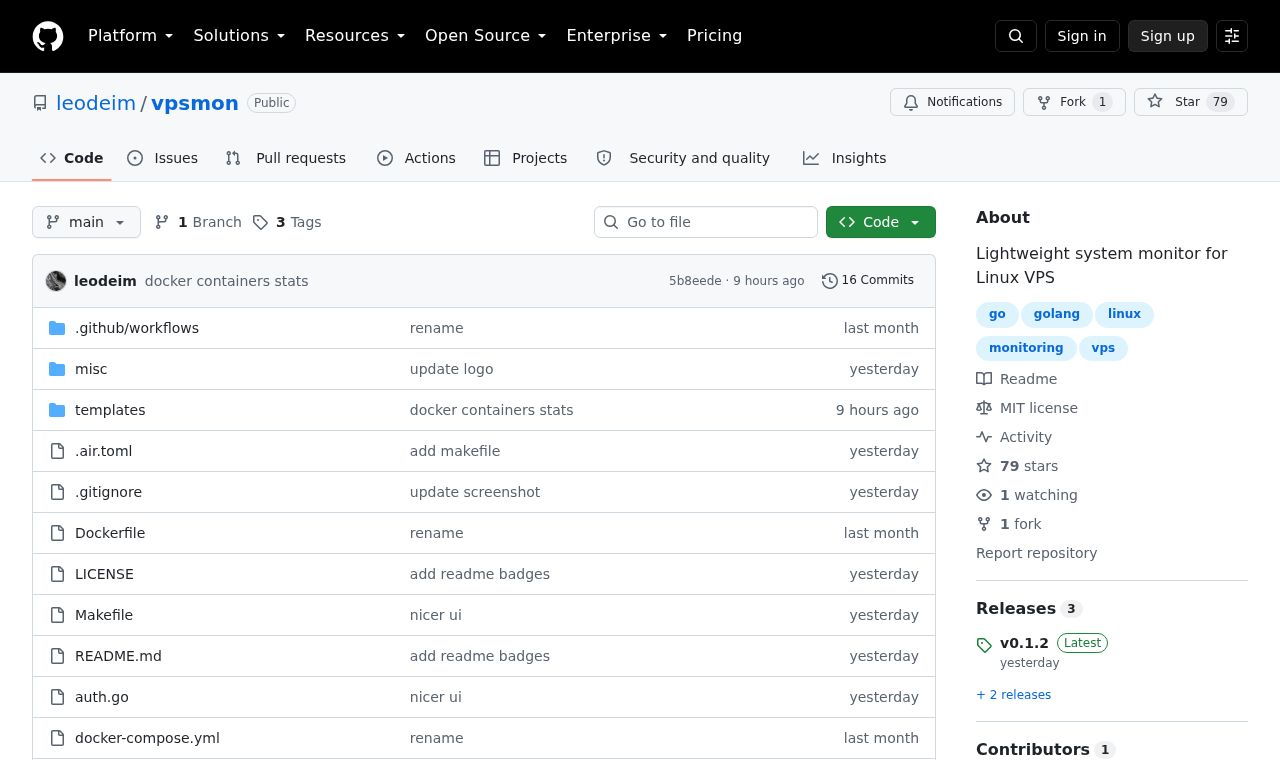Open the green Code dropdown button

point(881,222)
